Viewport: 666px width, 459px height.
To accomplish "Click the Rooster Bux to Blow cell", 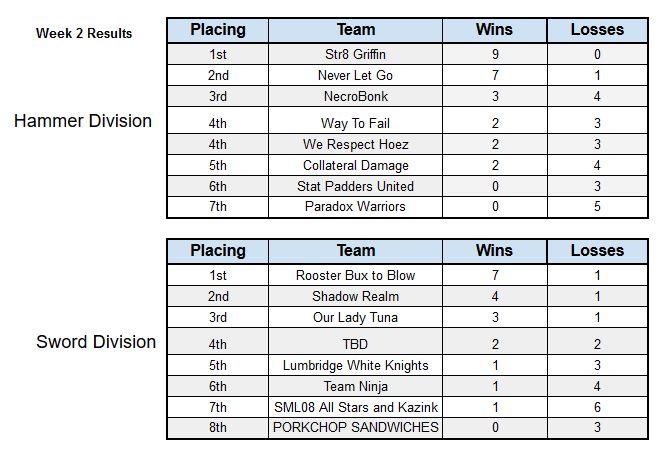I will click(356, 275).
